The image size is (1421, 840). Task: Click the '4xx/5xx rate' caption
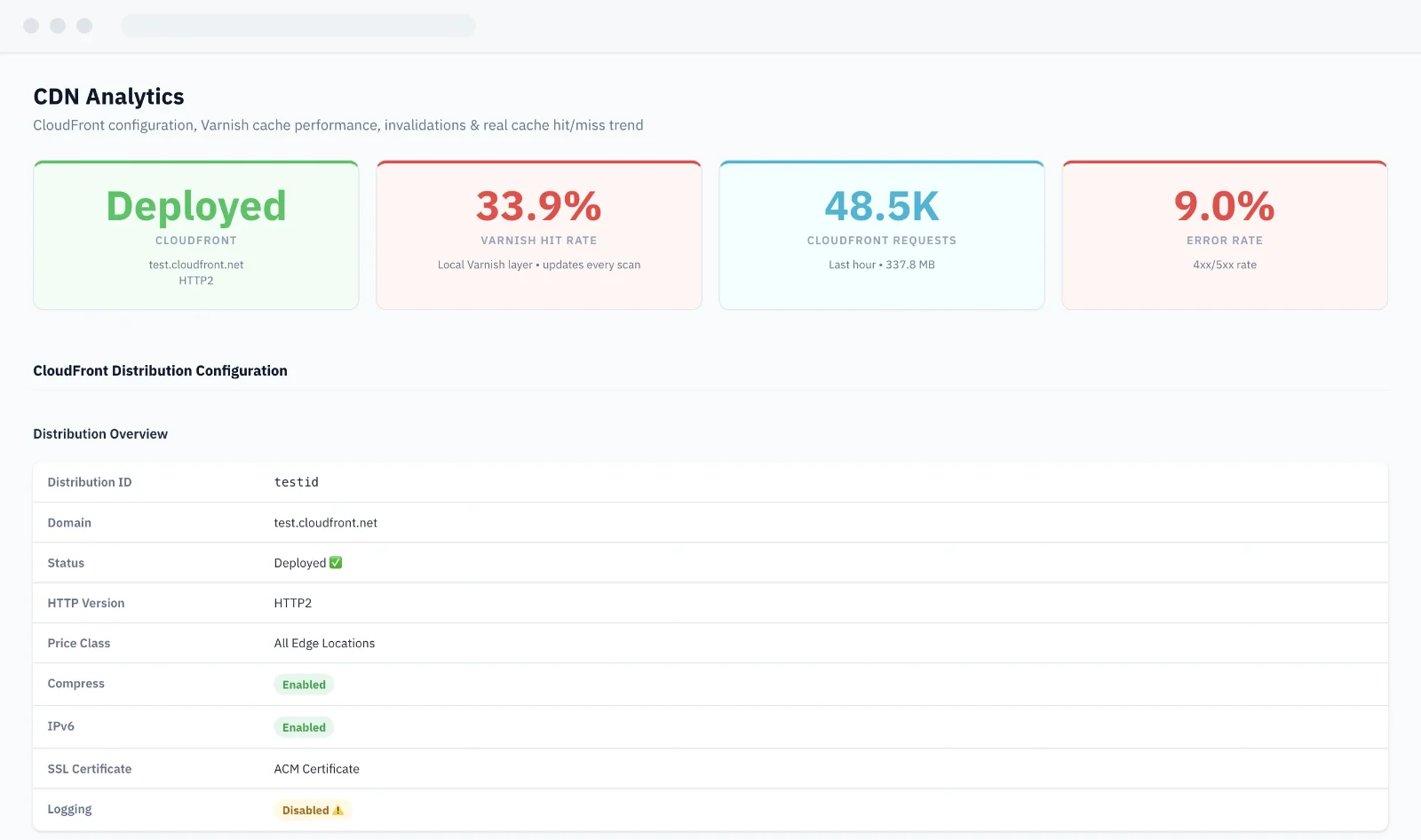pos(1225,265)
